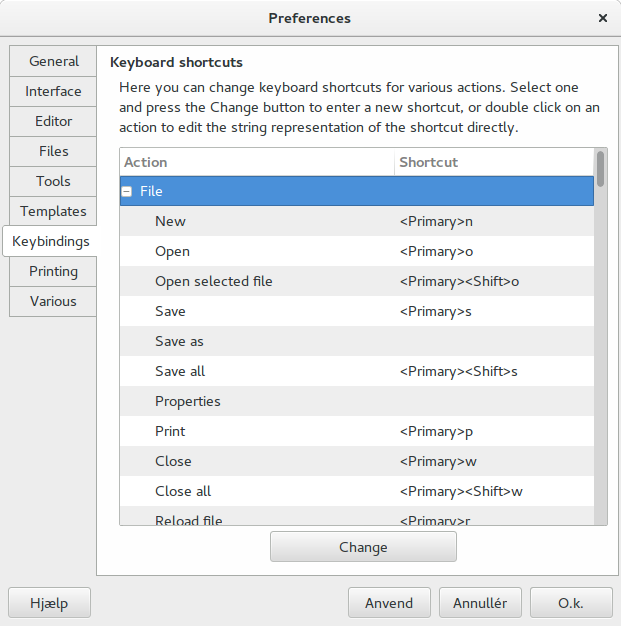The height and width of the screenshot is (626, 621).
Task: Go to the Files tab
Action: coord(53,151)
